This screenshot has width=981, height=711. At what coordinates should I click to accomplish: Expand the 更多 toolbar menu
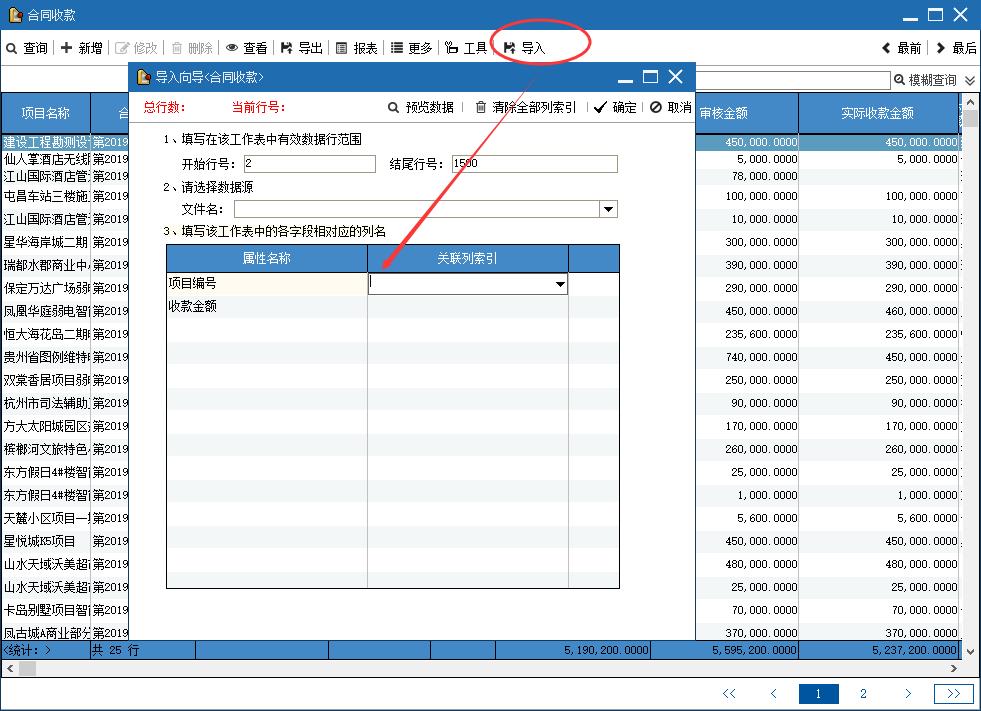411,48
